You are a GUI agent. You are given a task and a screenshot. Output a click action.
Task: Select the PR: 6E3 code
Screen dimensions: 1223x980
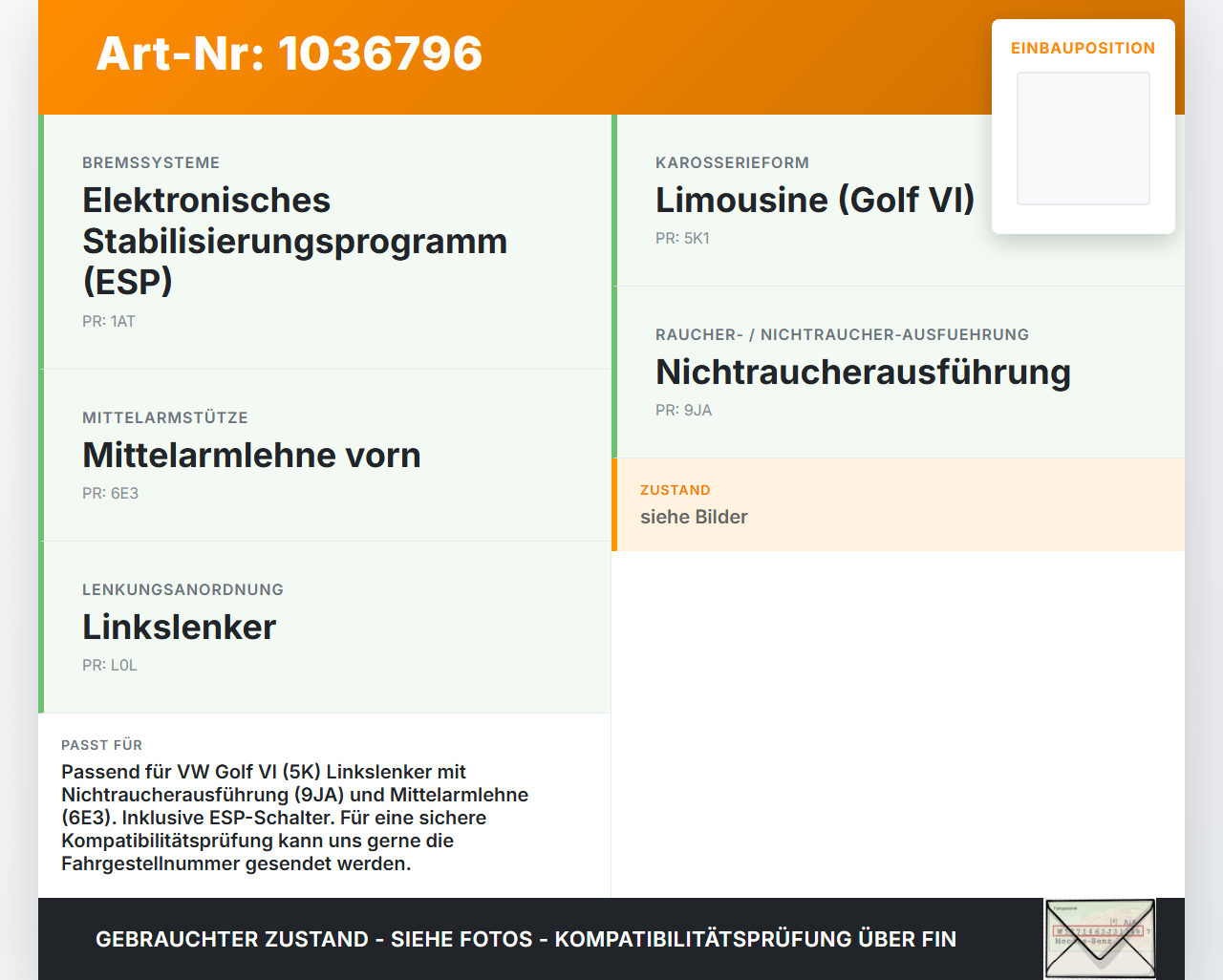pos(111,494)
